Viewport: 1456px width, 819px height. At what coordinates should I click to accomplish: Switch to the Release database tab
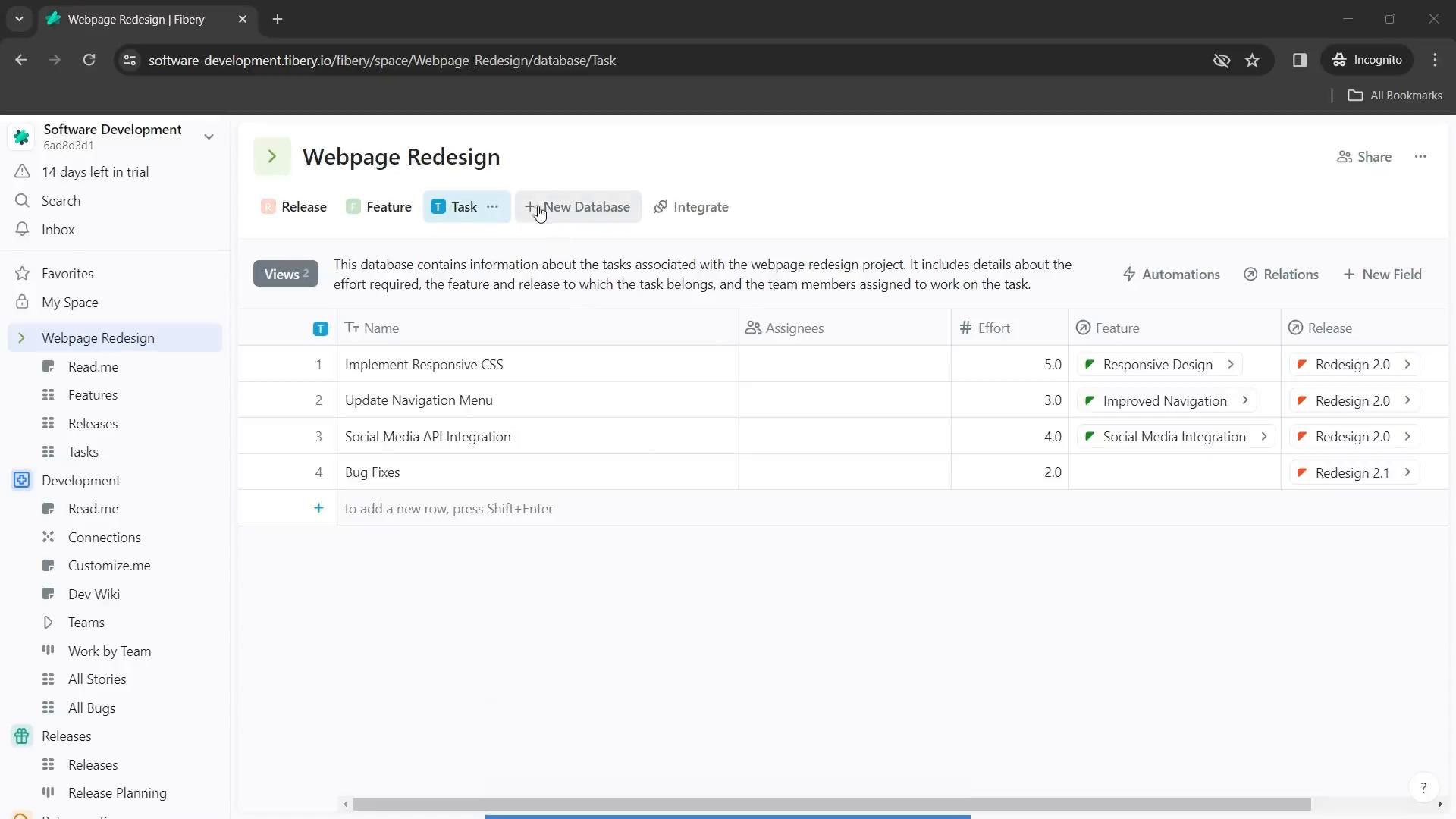(294, 206)
